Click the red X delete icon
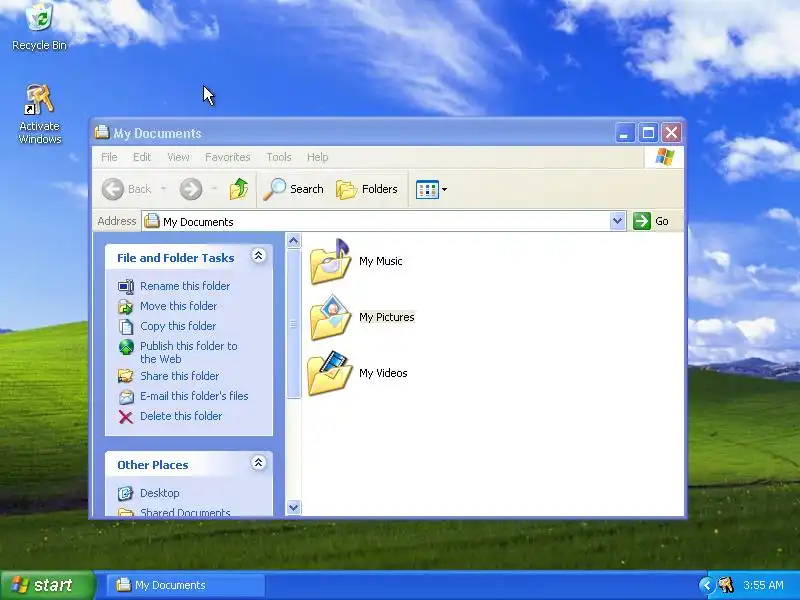 (x=126, y=417)
